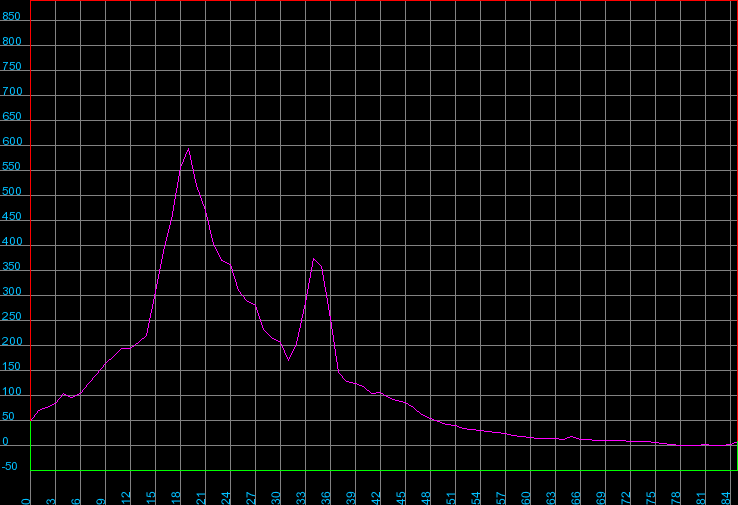
Task: Click the y-axis label 100
Action: tap(12, 391)
